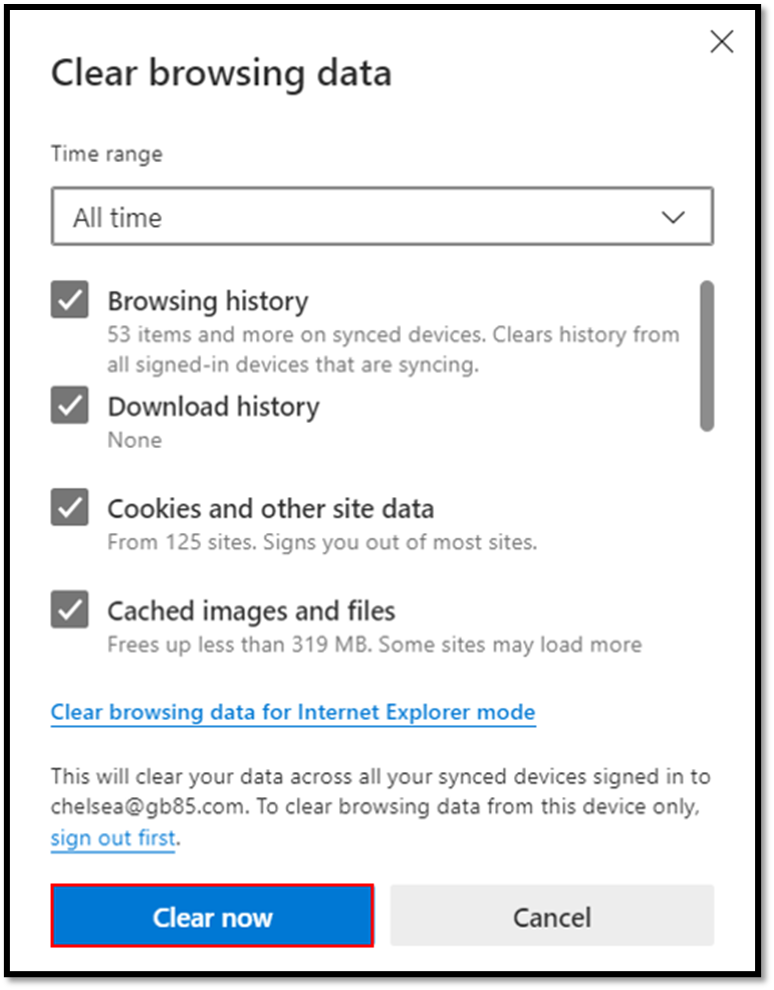Uncheck the Browsing history checkbox
774x990 pixels.
coord(70,299)
